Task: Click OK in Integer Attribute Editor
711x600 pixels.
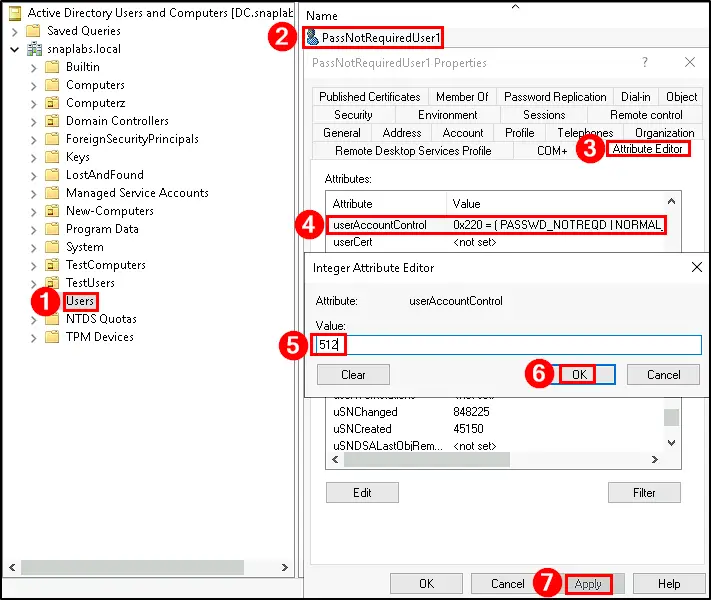Action: pos(580,375)
